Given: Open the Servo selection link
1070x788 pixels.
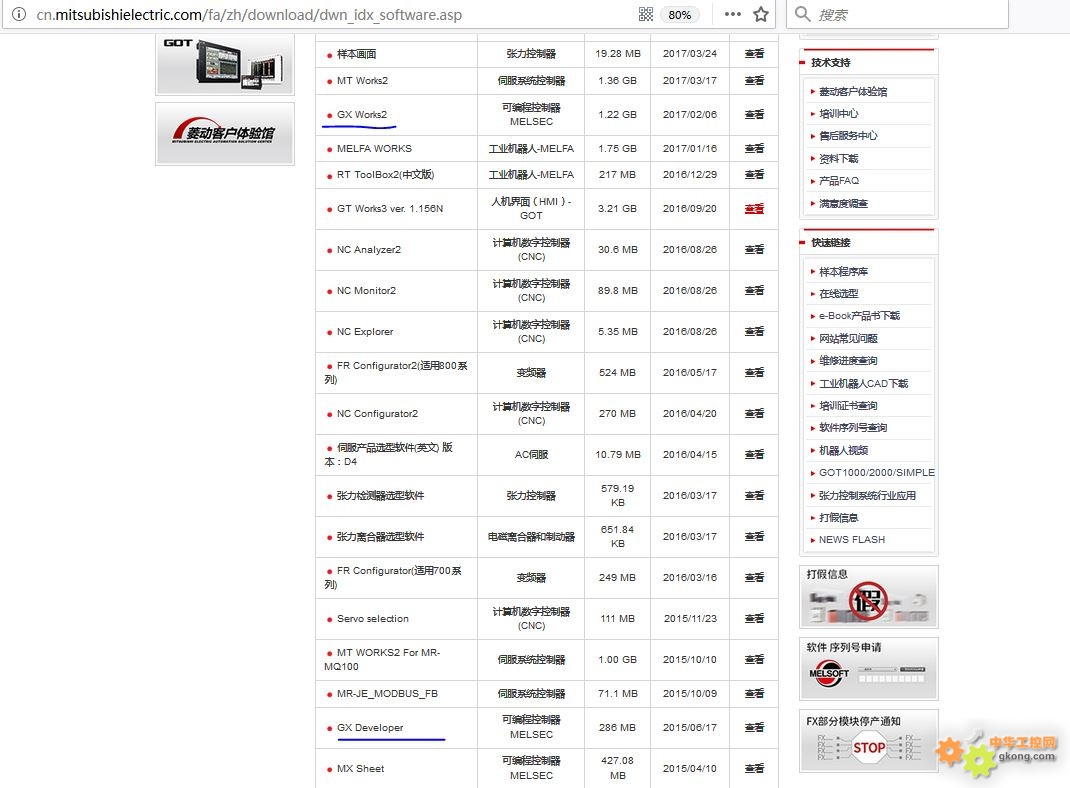Looking at the screenshot, I should tap(373, 619).
